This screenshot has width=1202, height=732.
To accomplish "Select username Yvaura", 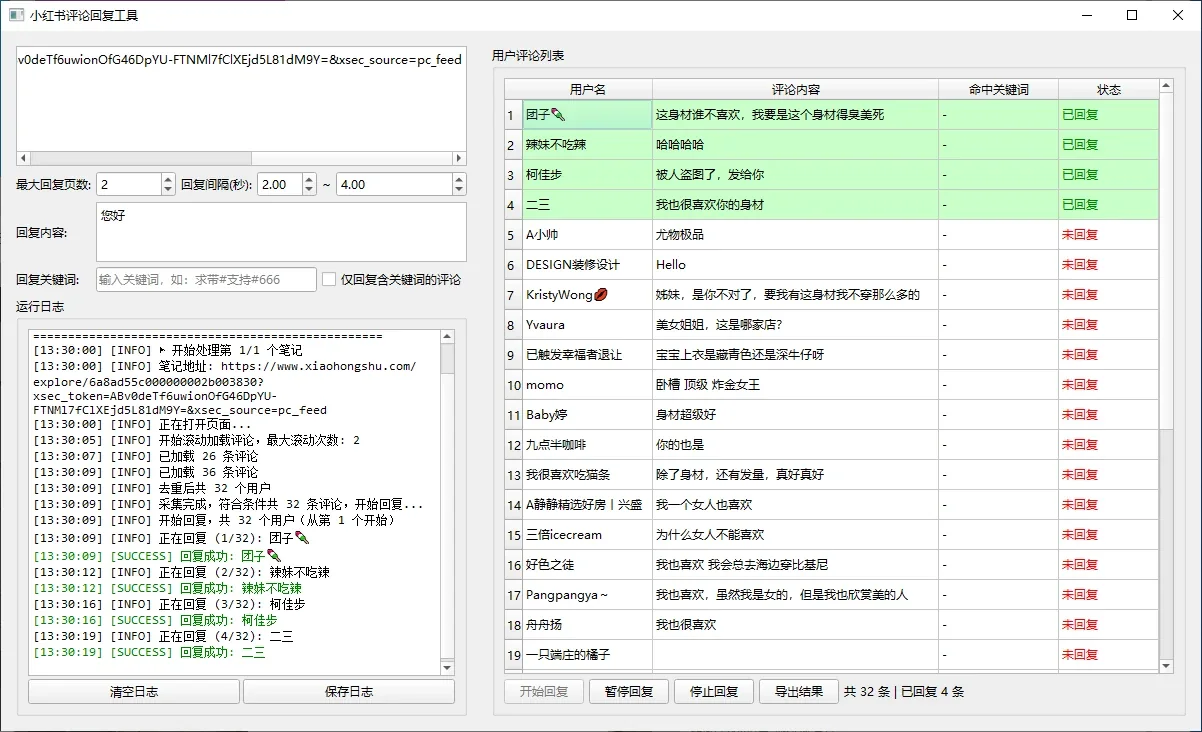I will coord(588,325).
